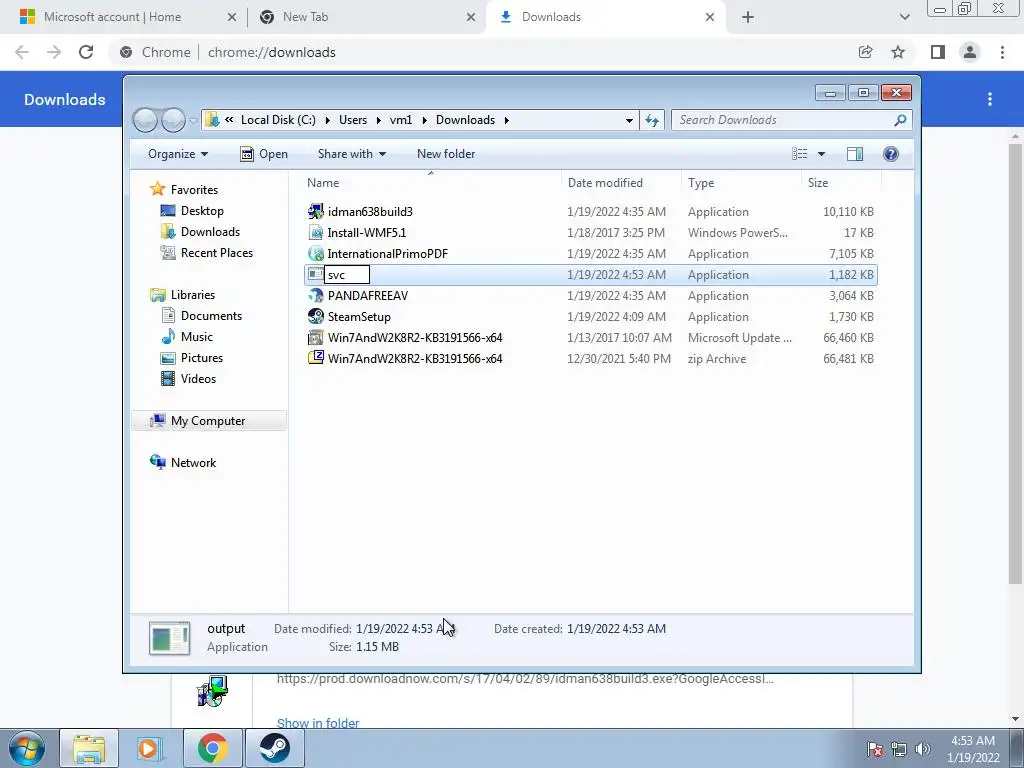Screen dimensions: 1024x768
Task: Open the Organize dropdown menu
Action: 178,154
